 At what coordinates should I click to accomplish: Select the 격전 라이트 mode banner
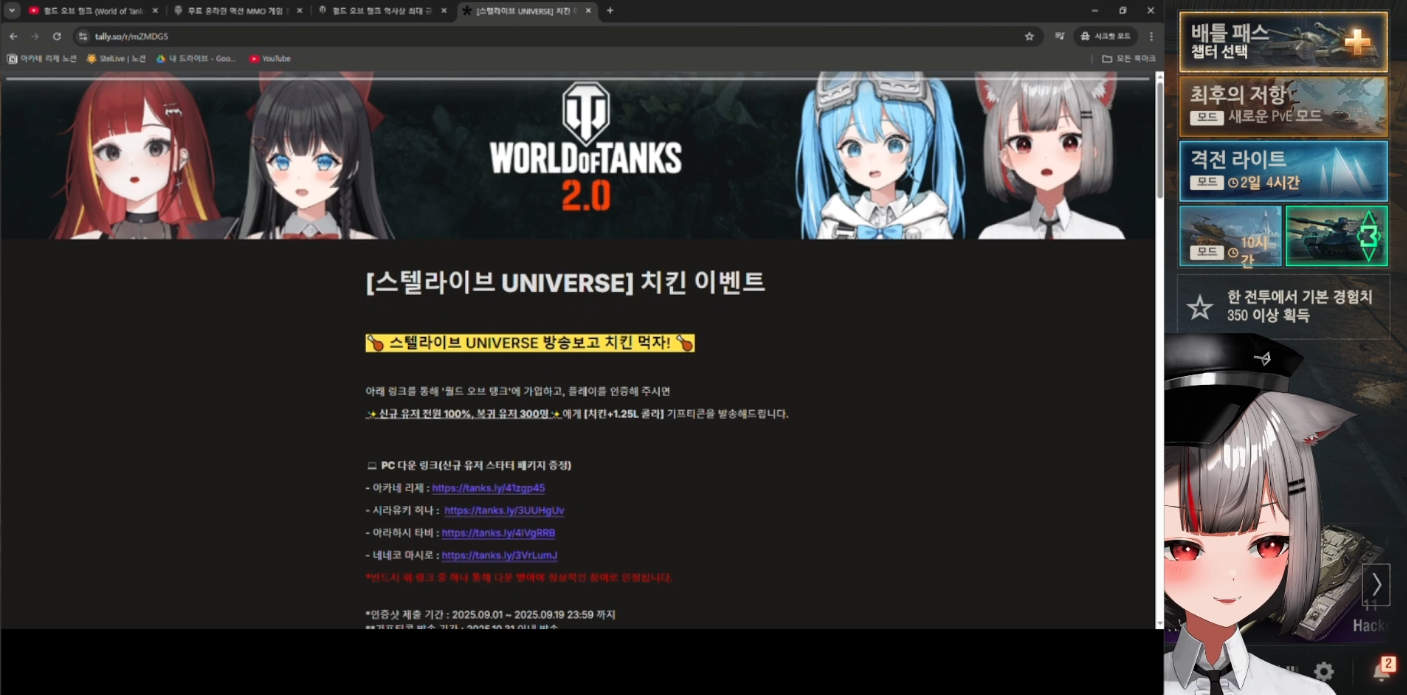[1283, 170]
